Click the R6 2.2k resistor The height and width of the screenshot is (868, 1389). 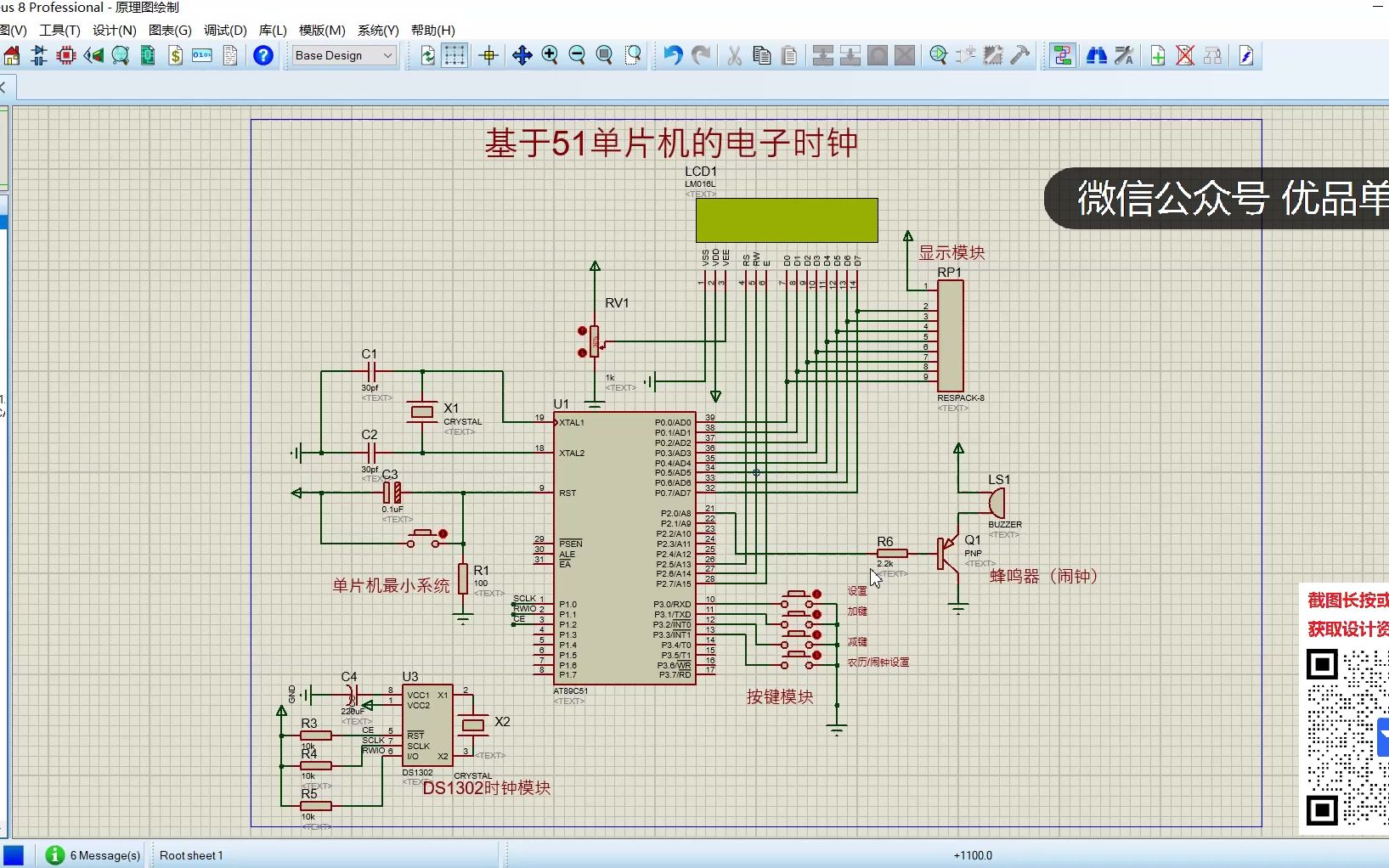pyautogui.click(x=891, y=553)
